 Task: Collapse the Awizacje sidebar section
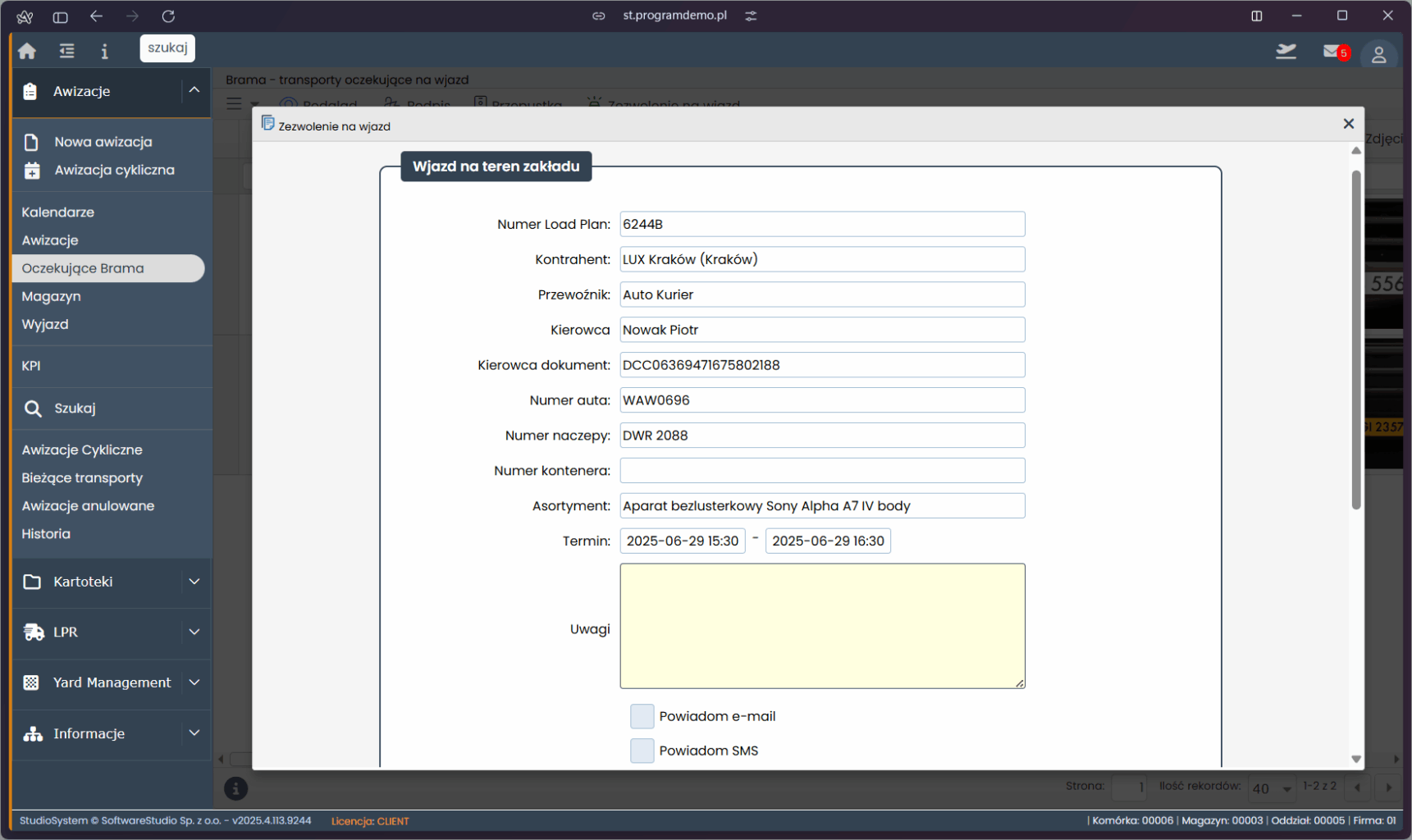pos(194,91)
